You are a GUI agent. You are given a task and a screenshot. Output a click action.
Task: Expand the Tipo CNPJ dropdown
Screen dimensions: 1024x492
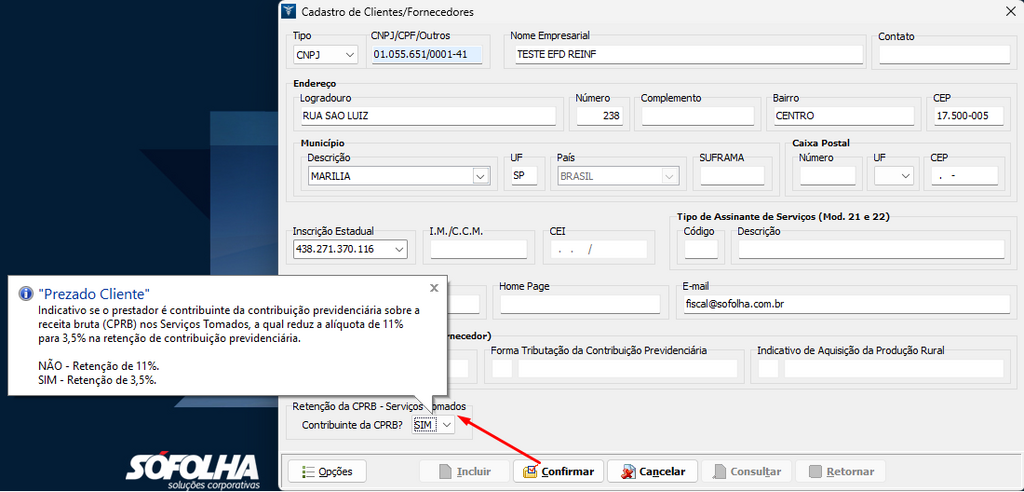tap(349, 55)
